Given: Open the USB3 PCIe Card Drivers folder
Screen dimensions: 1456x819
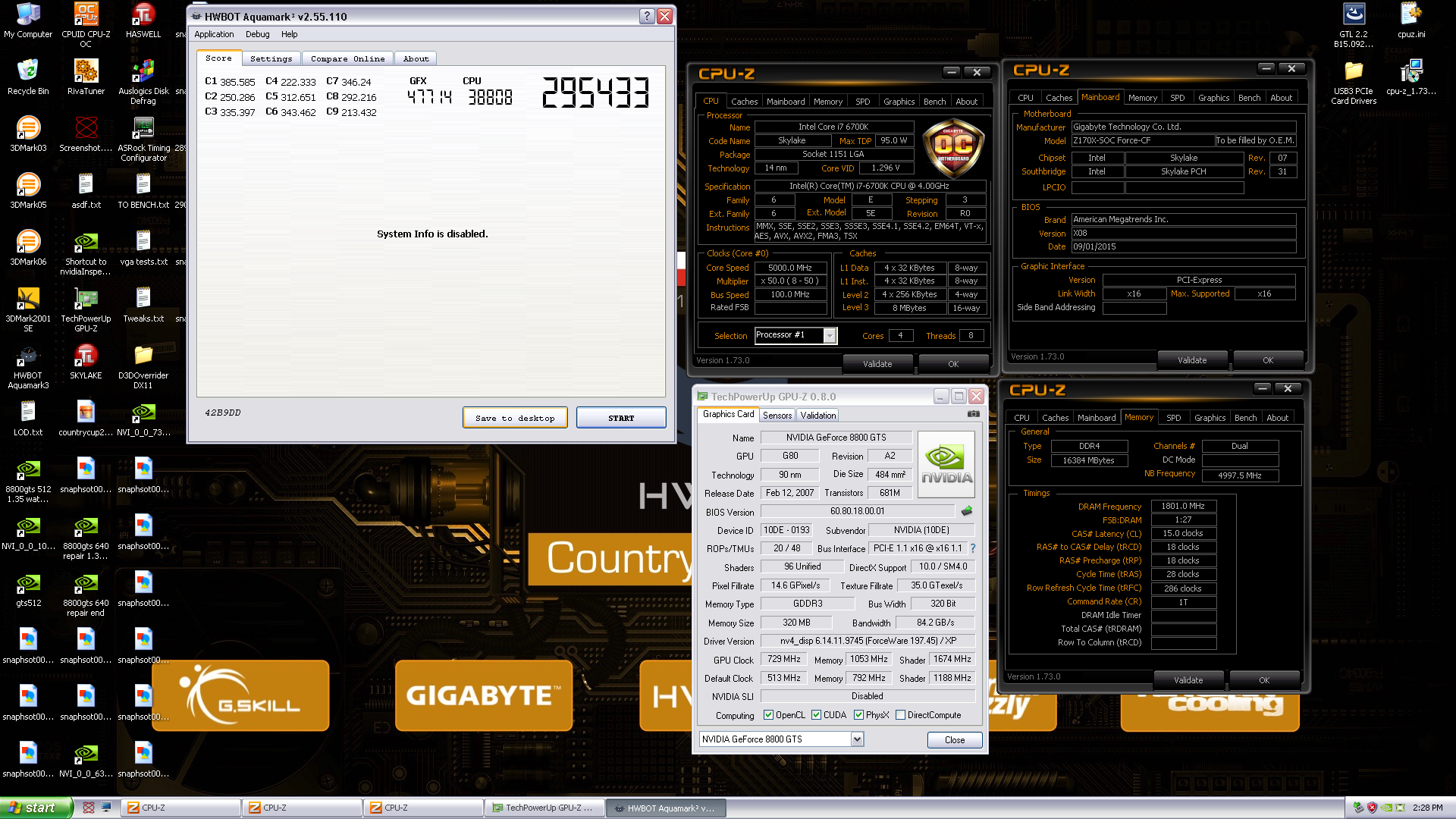Looking at the screenshot, I should point(1354,82).
